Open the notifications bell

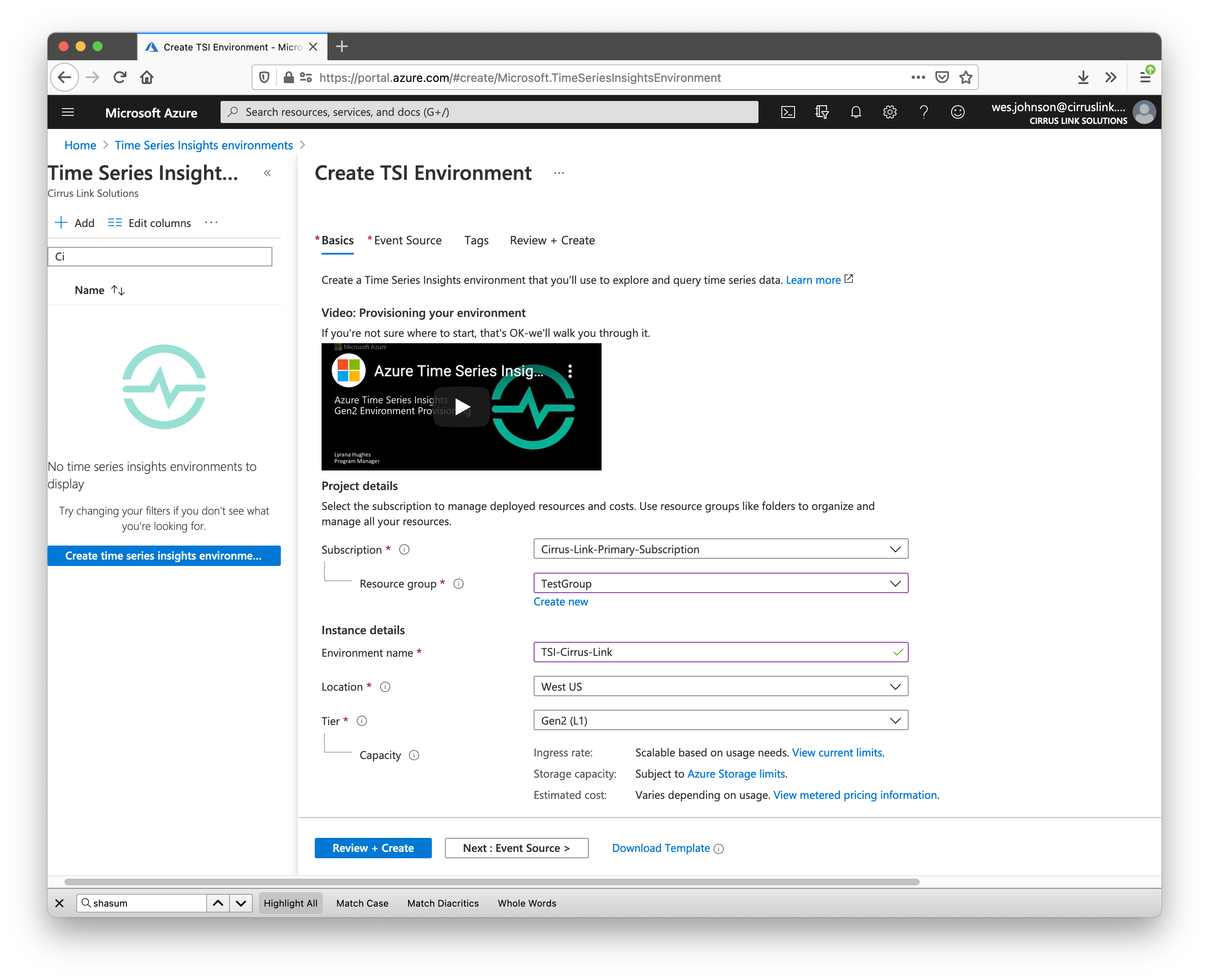coord(856,112)
